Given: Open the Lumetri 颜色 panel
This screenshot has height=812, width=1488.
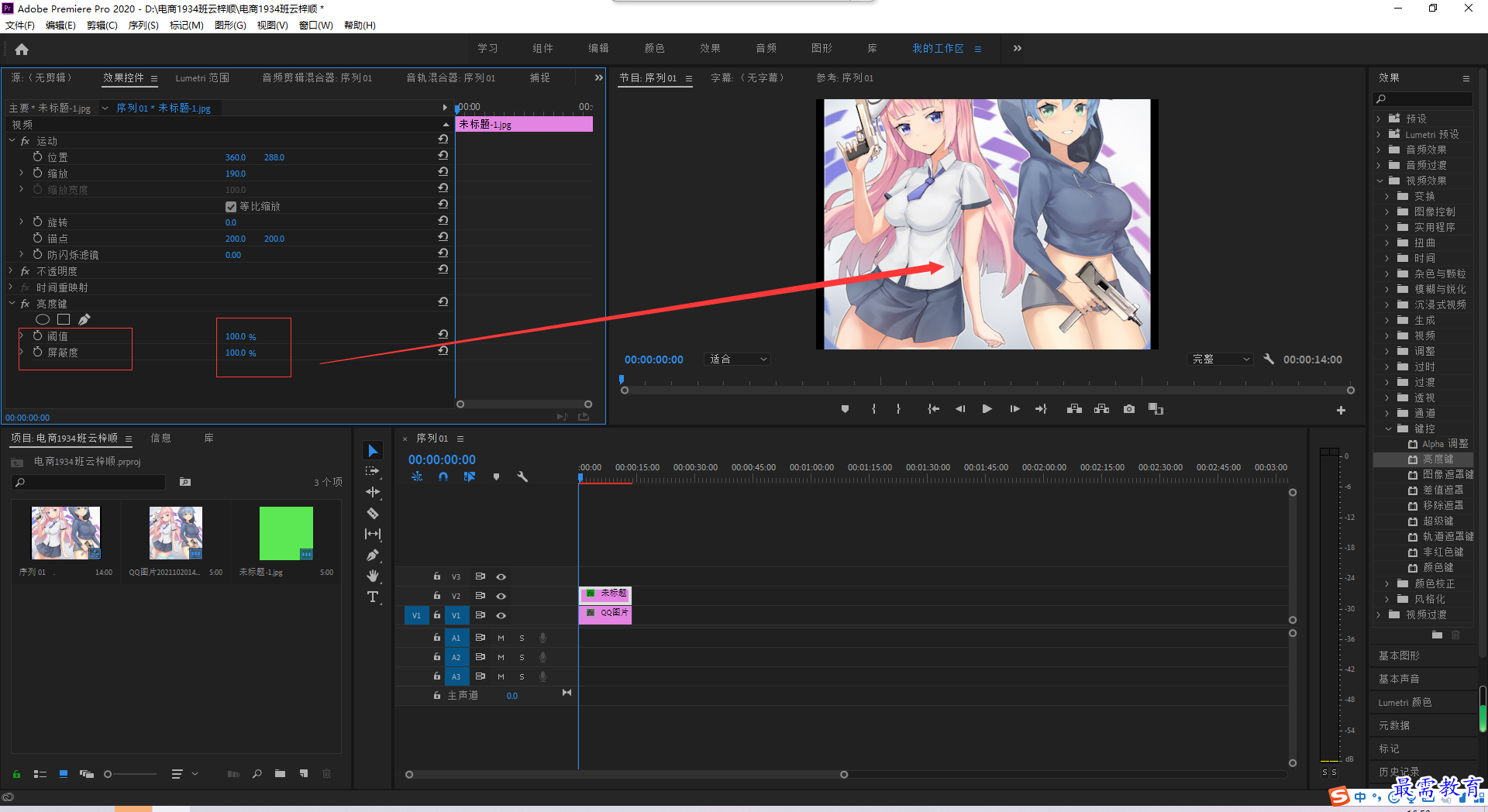Looking at the screenshot, I should 1404,703.
